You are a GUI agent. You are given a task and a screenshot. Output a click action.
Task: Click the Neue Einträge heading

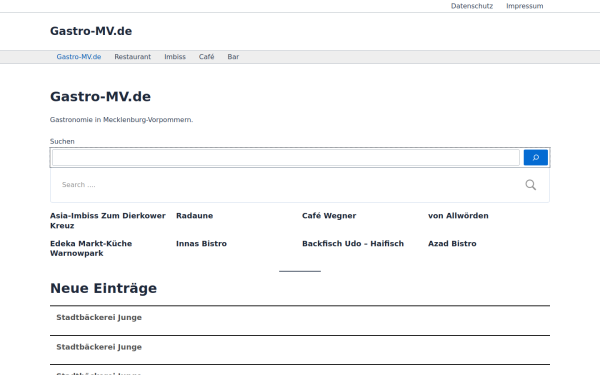[103, 289]
